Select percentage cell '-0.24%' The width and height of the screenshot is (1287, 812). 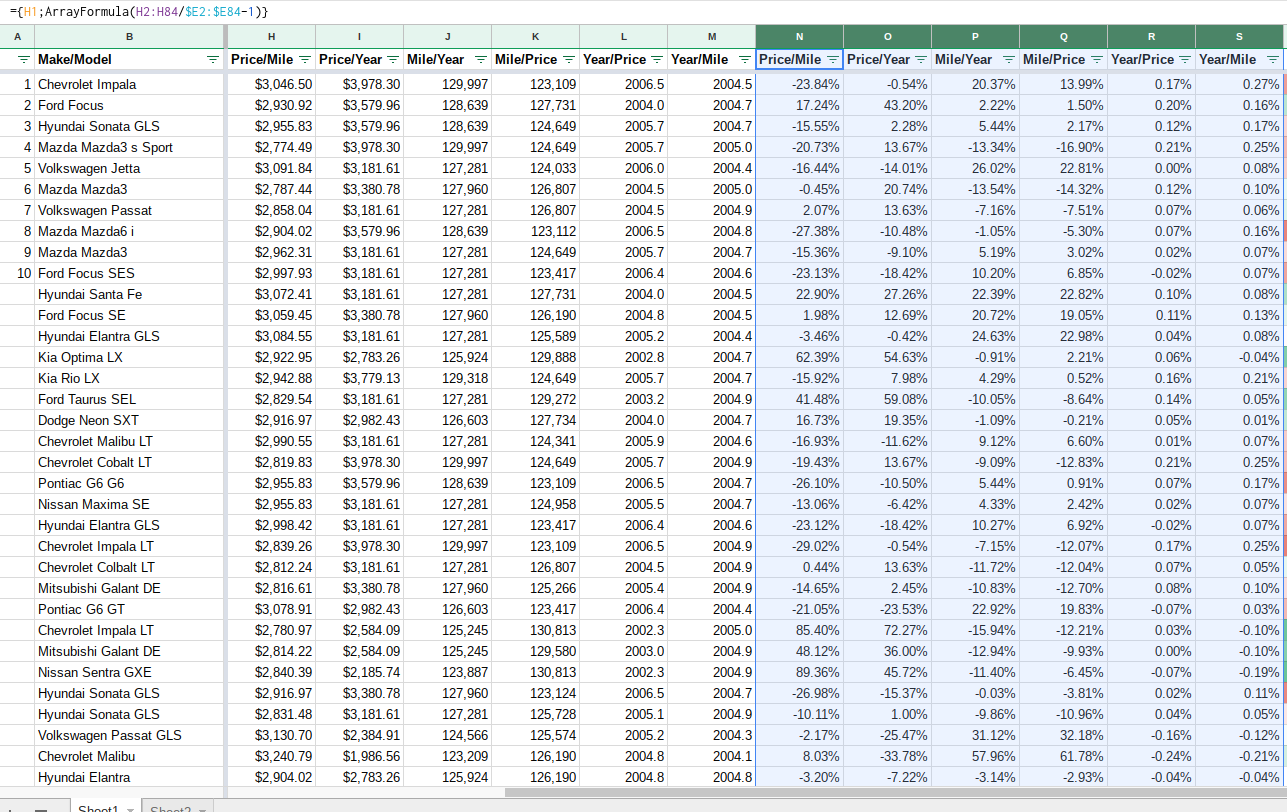coord(1152,756)
